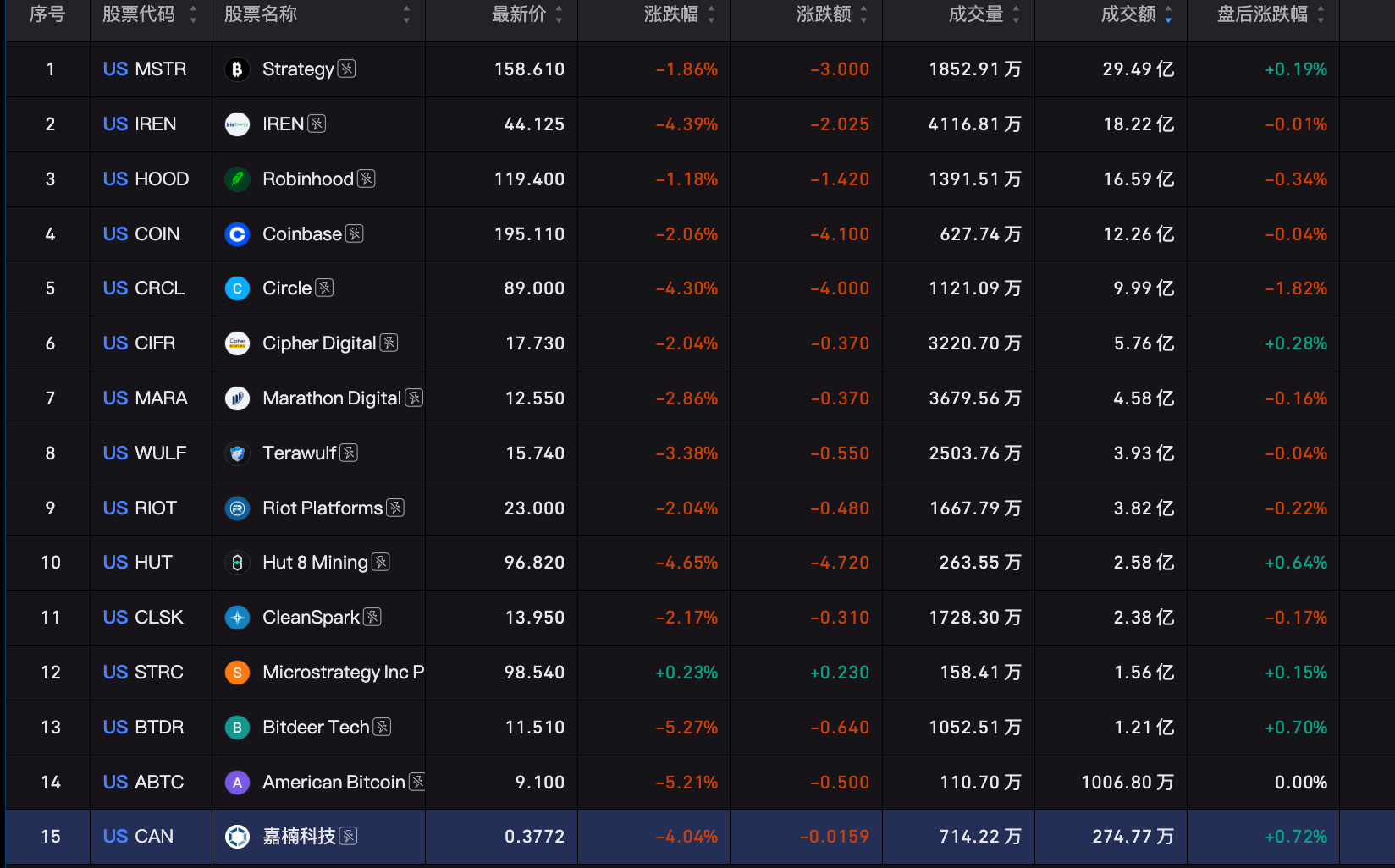The width and height of the screenshot is (1395, 868).
Task: Click the Robinhood feather logo icon
Action: 237,179
